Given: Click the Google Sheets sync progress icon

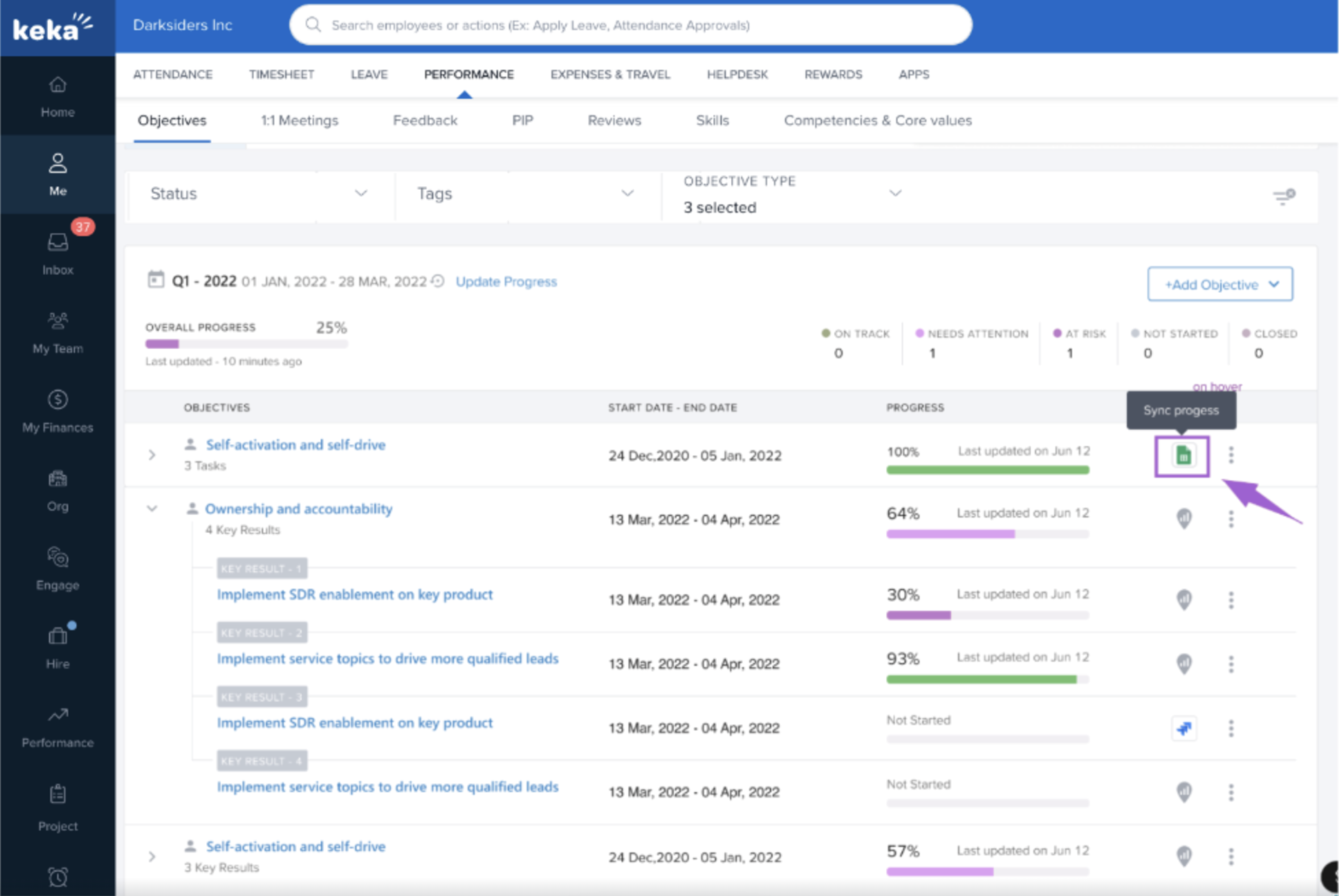Looking at the screenshot, I should 1182,455.
